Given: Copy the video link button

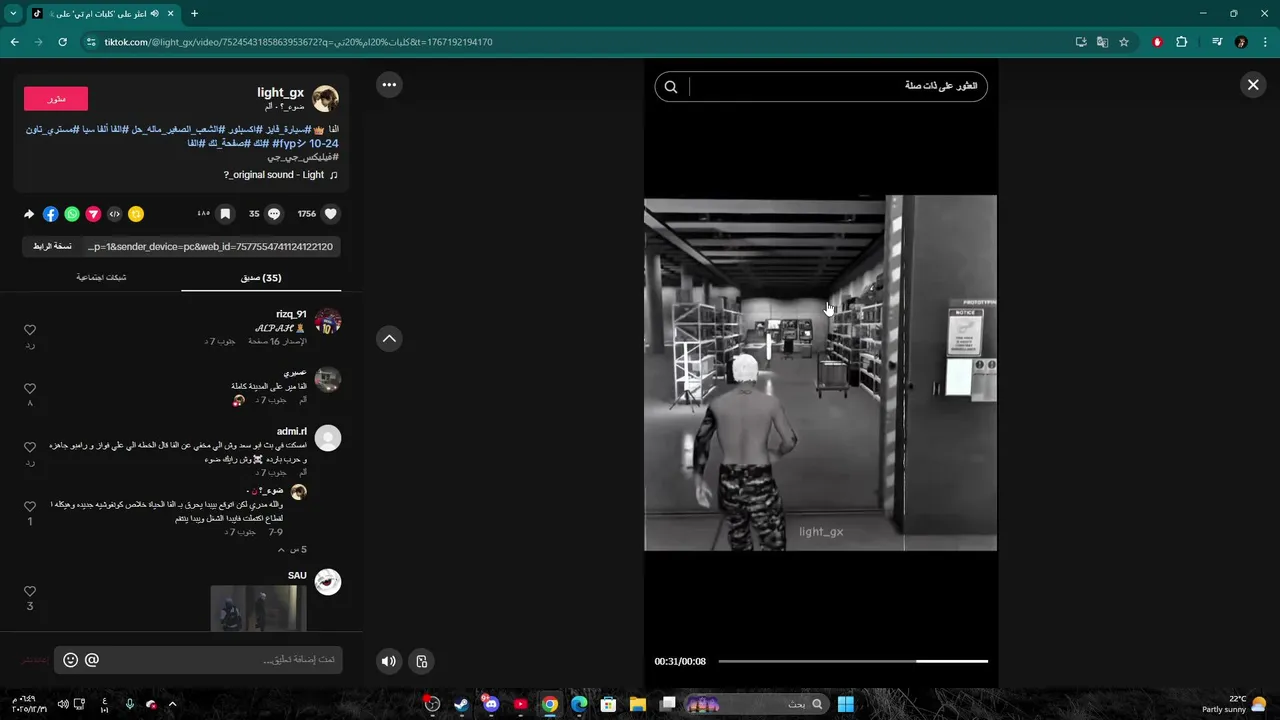Looking at the screenshot, I should coord(52,246).
